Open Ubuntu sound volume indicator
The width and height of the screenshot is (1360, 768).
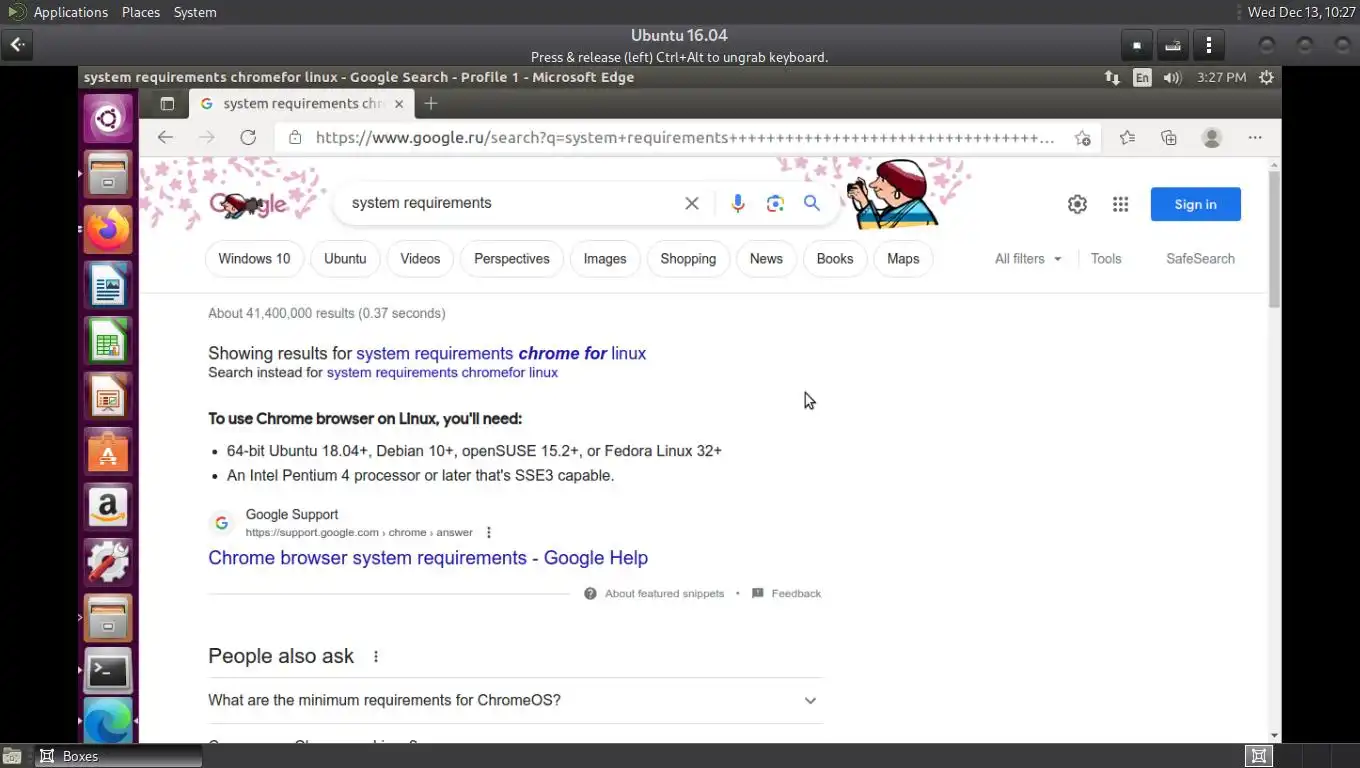(x=1173, y=77)
